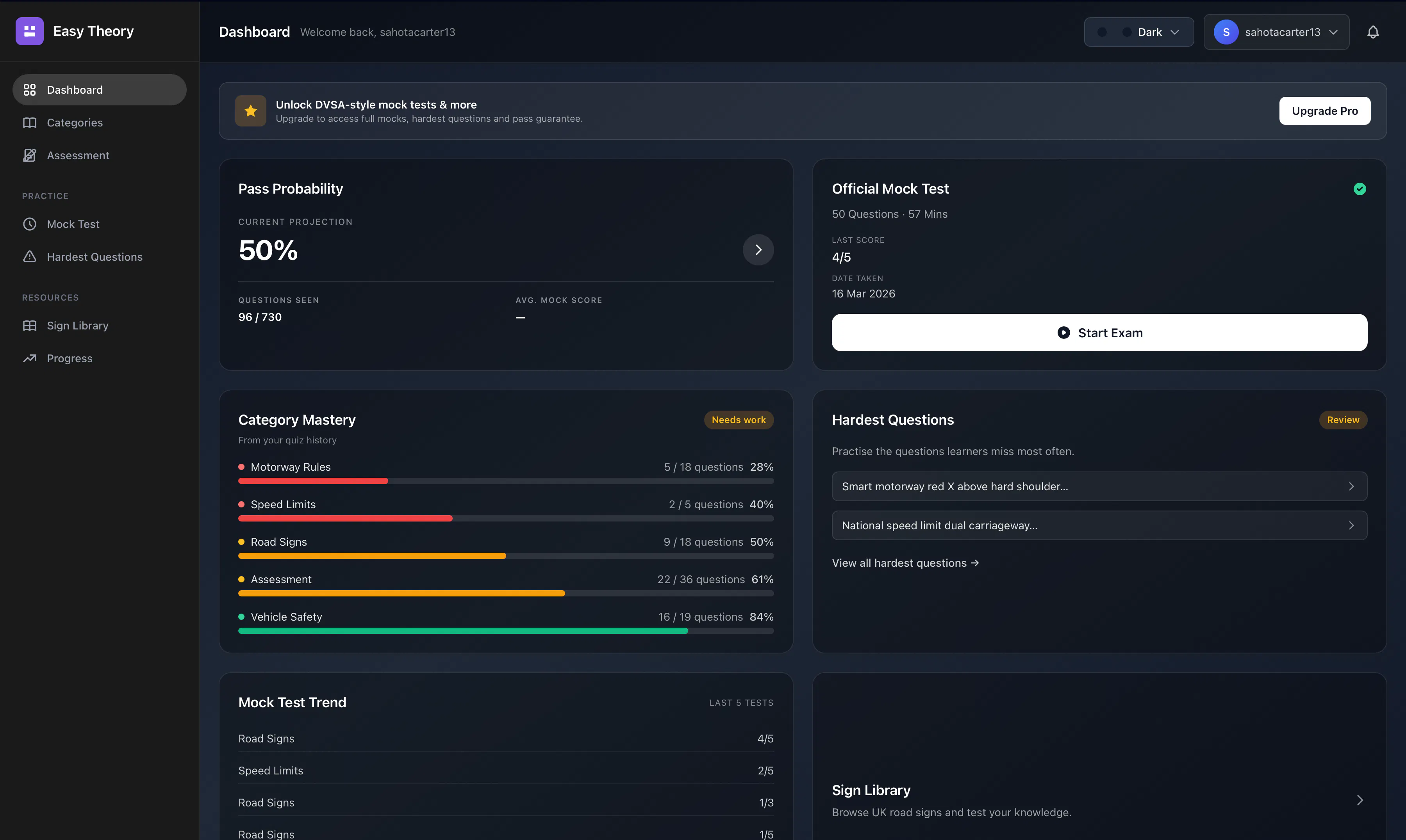This screenshot has height=840, width=1406.
Task: Click the 50% current projection value
Action: [268, 250]
